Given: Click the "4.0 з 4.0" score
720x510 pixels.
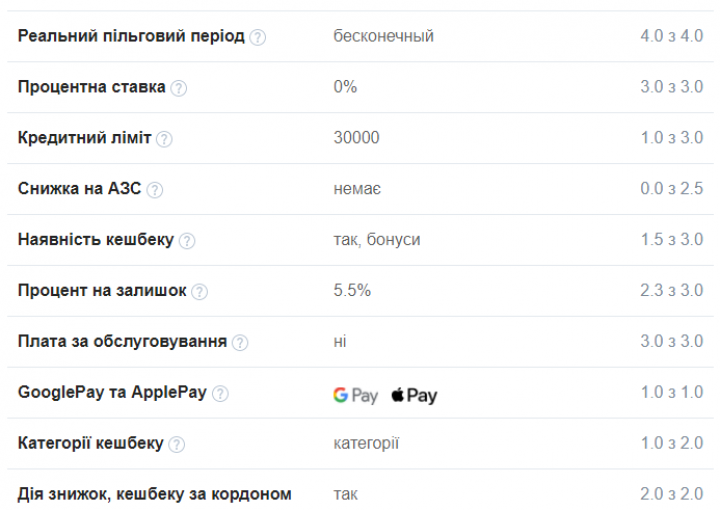Looking at the screenshot, I should [x=671, y=36].
